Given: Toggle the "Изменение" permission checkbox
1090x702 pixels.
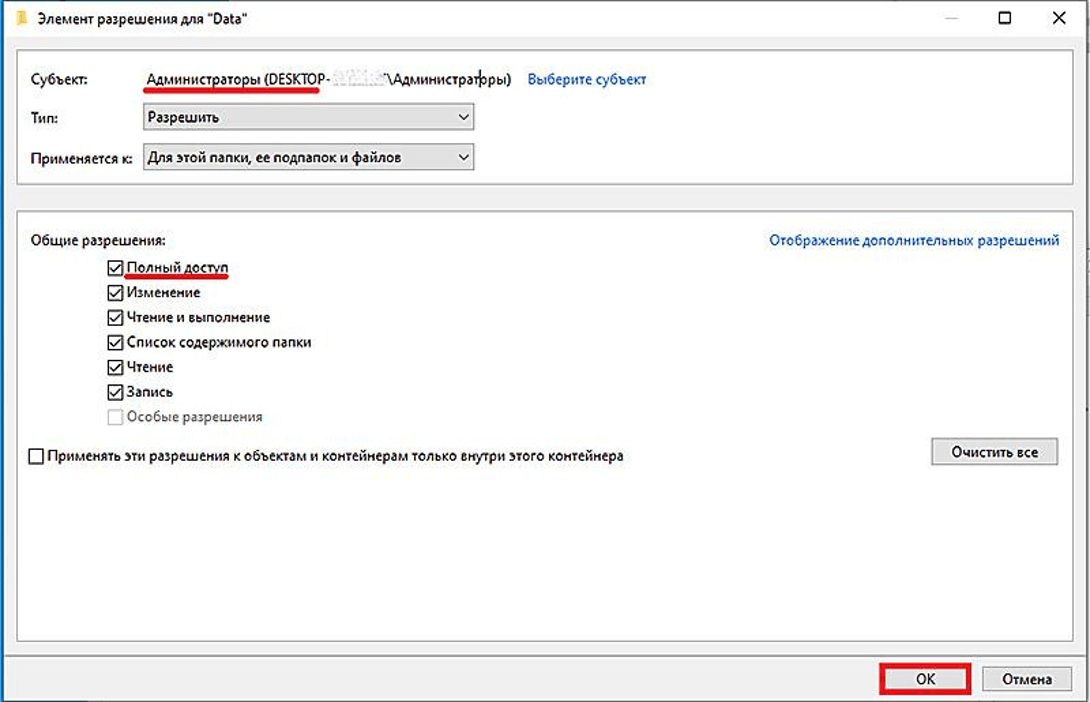Looking at the screenshot, I should [115, 293].
